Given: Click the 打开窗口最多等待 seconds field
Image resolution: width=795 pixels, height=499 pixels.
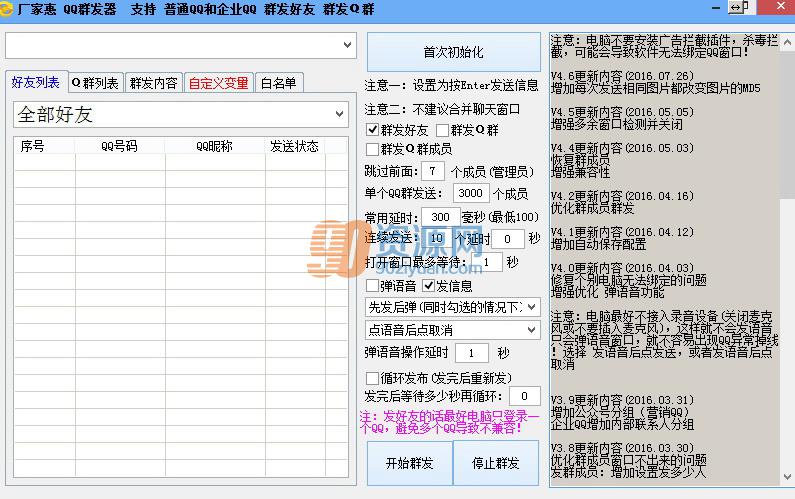Looking at the screenshot, I should click(x=487, y=262).
